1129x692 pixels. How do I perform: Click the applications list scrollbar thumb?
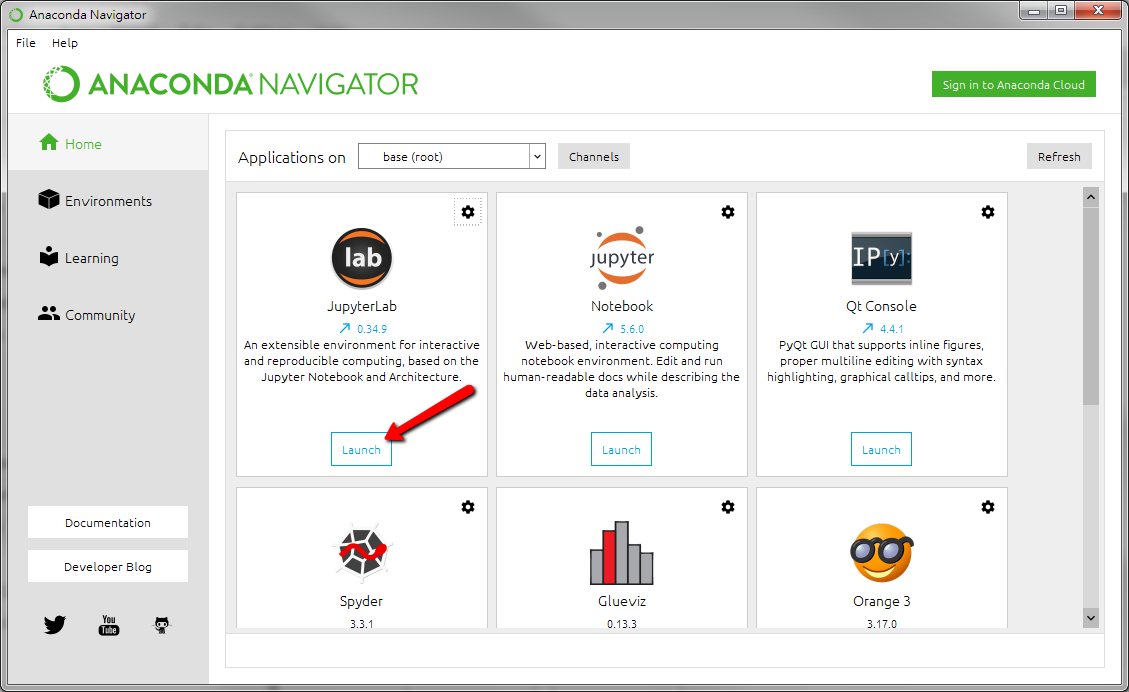[x=1091, y=306]
